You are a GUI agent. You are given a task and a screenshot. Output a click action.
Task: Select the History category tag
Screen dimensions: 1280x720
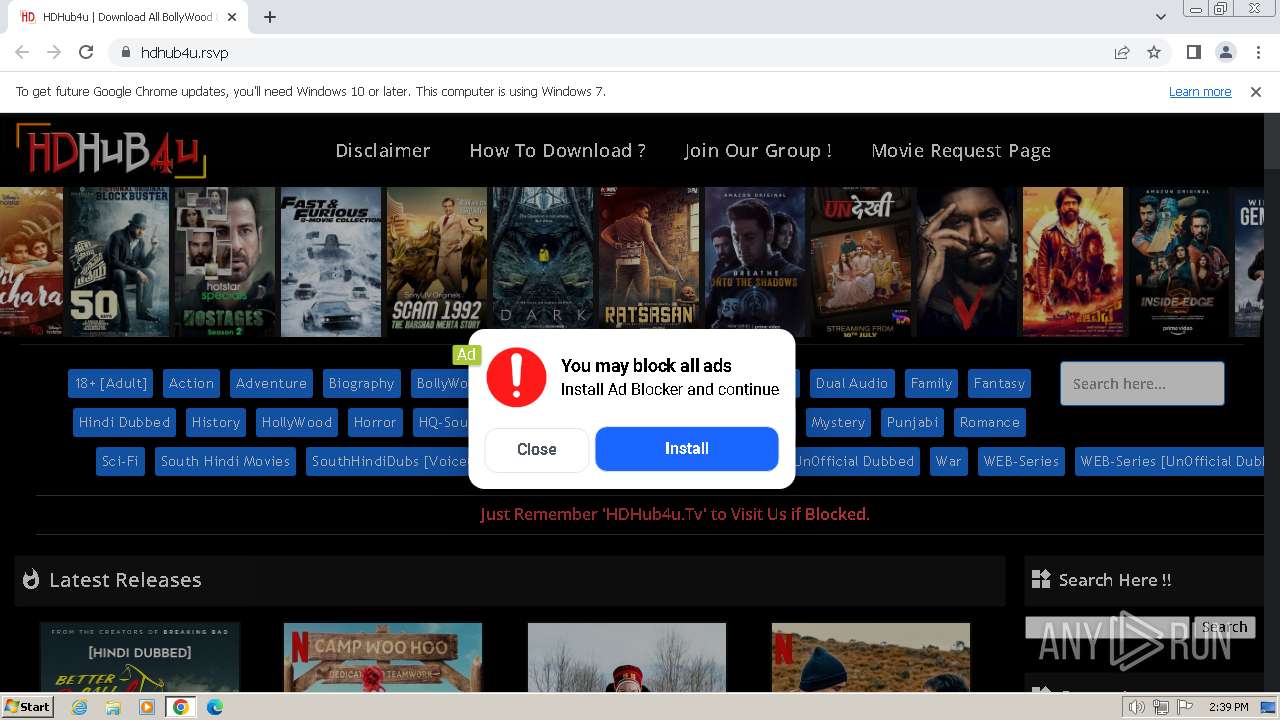pyautogui.click(x=216, y=422)
